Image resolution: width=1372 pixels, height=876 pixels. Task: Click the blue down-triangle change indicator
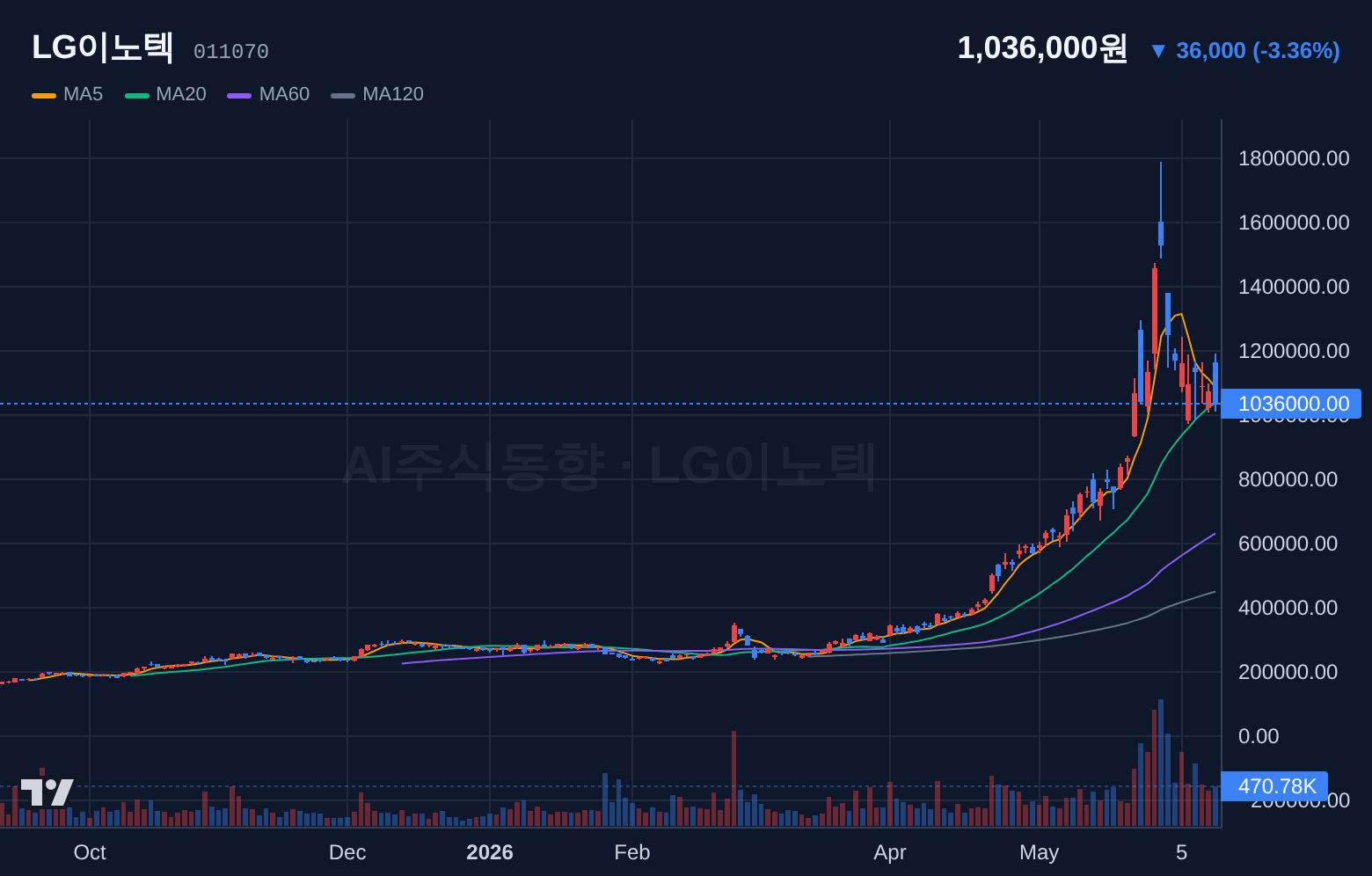tap(1158, 51)
